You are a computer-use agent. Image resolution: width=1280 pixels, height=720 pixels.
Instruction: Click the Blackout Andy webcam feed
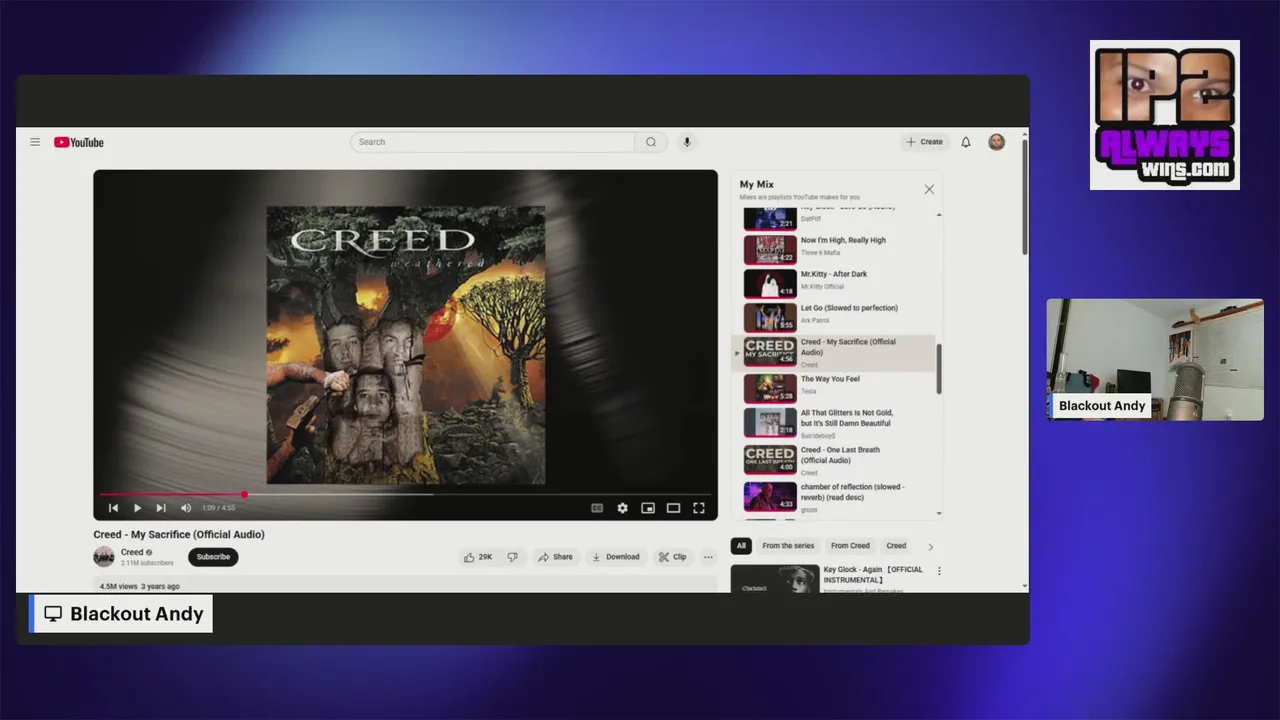tap(1155, 359)
